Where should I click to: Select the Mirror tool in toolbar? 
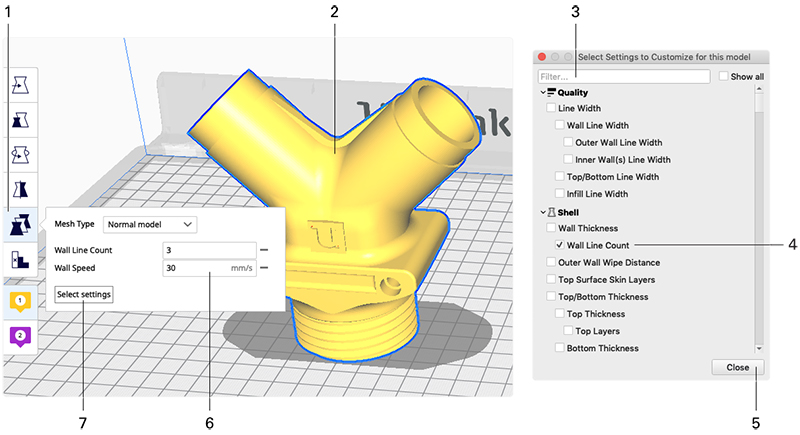20,189
